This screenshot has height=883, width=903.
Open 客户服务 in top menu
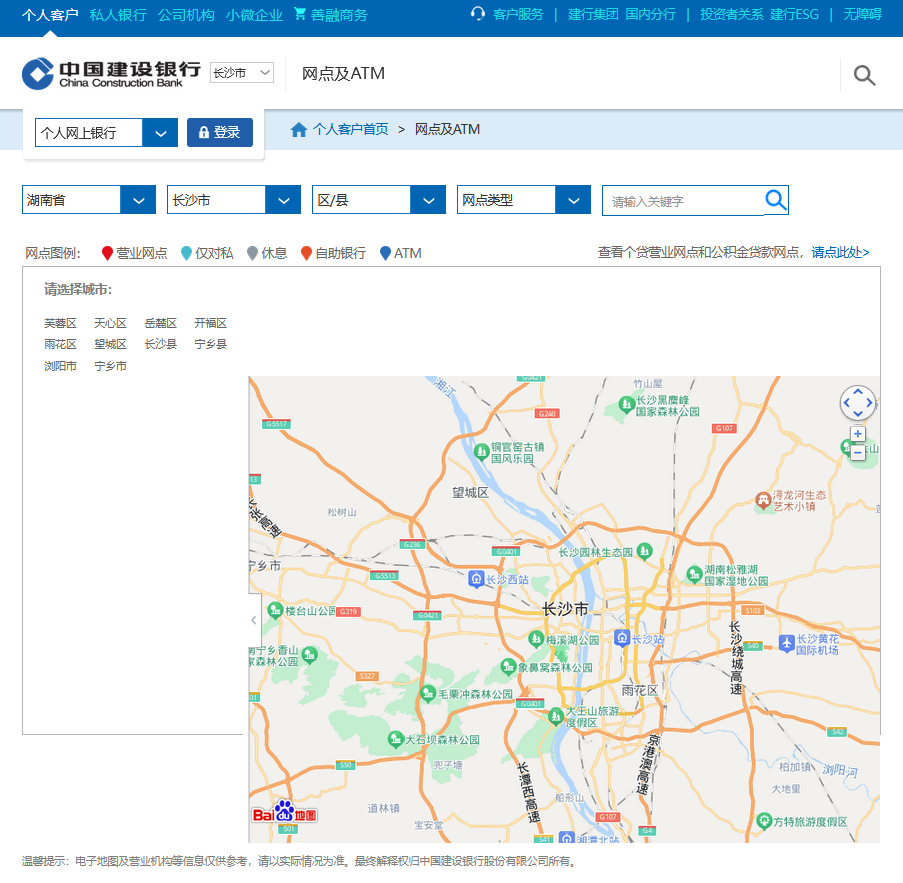click(x=518, y=14)
